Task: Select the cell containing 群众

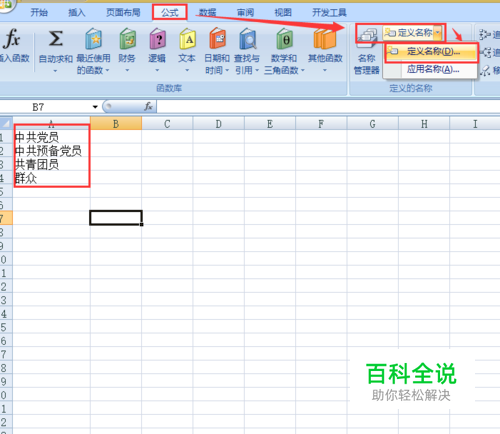Action: [x=51, y=178]
